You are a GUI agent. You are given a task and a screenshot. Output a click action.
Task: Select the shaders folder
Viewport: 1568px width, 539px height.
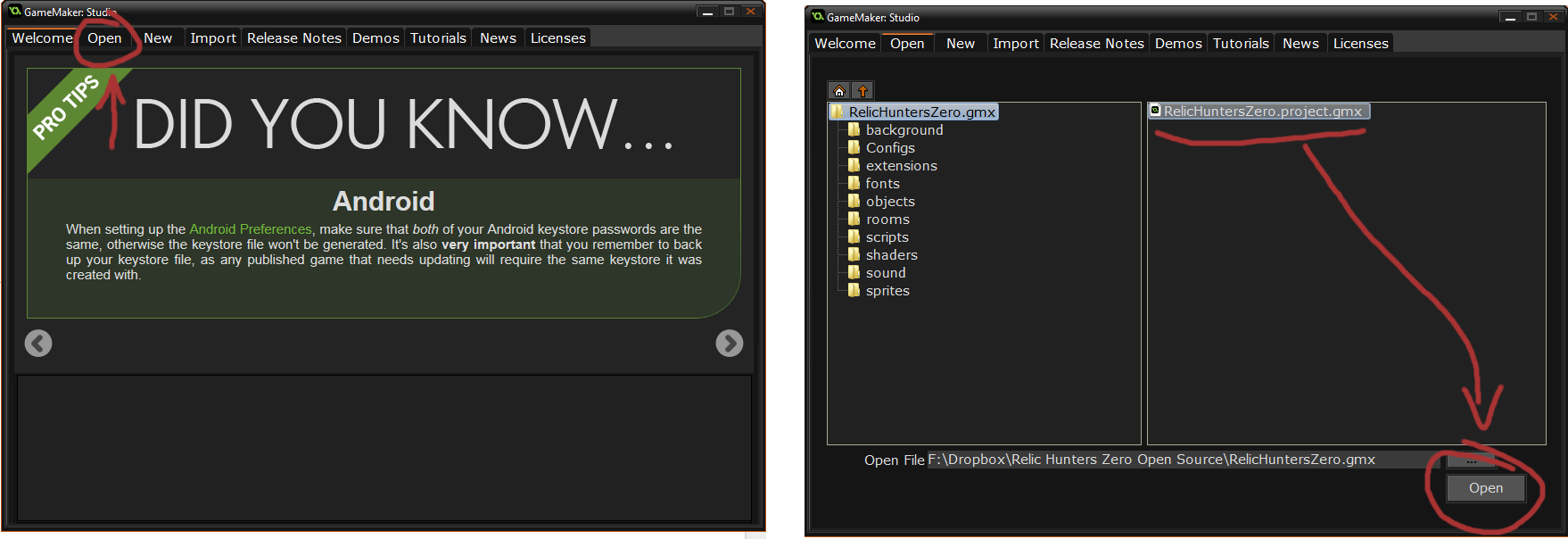(891, 255)
